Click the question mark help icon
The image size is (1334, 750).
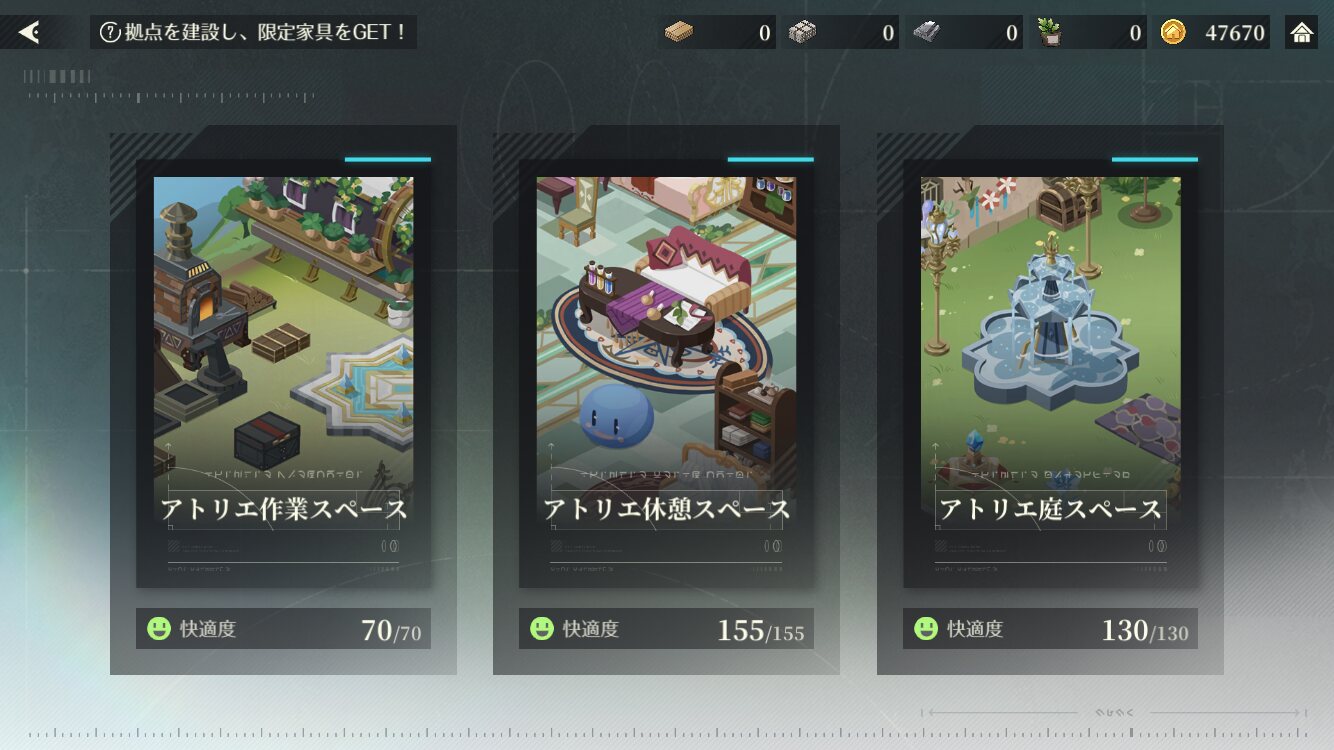pyautogui.click(x=110, y=33)
